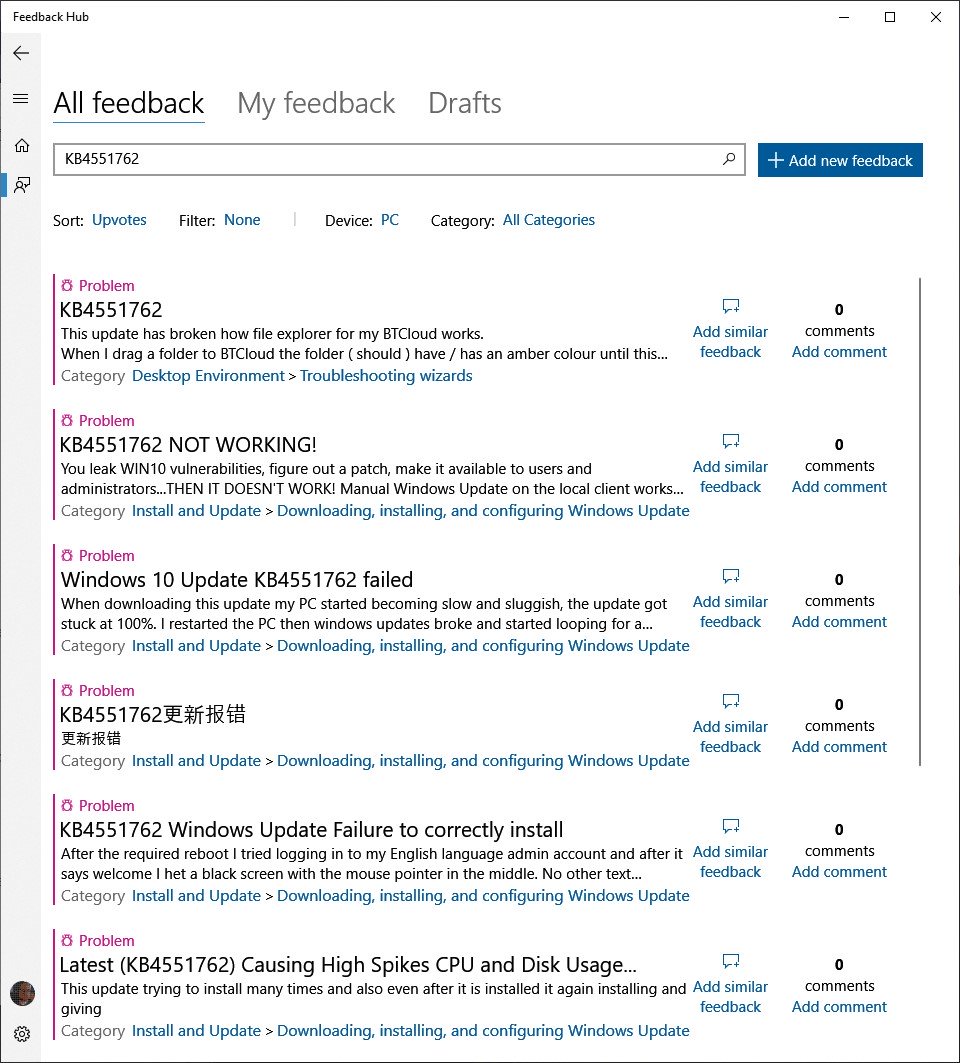Click the search magnifier icon
This screenshot has height=1063, width=960.
coord(729,159)
